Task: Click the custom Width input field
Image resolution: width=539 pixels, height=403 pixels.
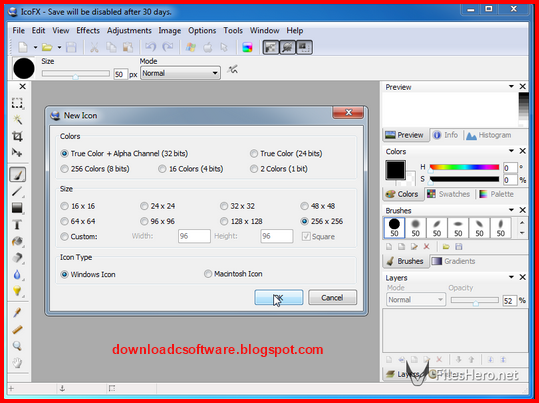Action: pos(194,236)
